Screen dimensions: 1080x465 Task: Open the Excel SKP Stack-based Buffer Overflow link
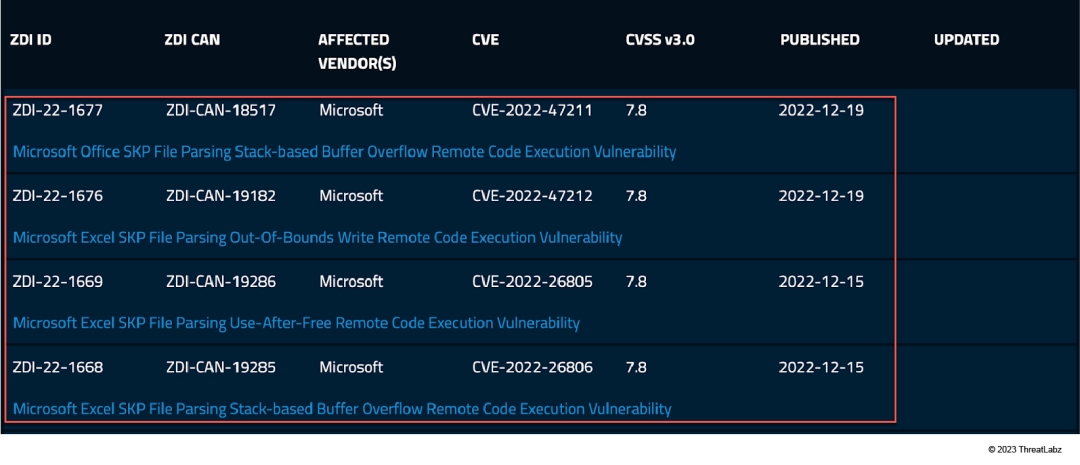(342, 409)
